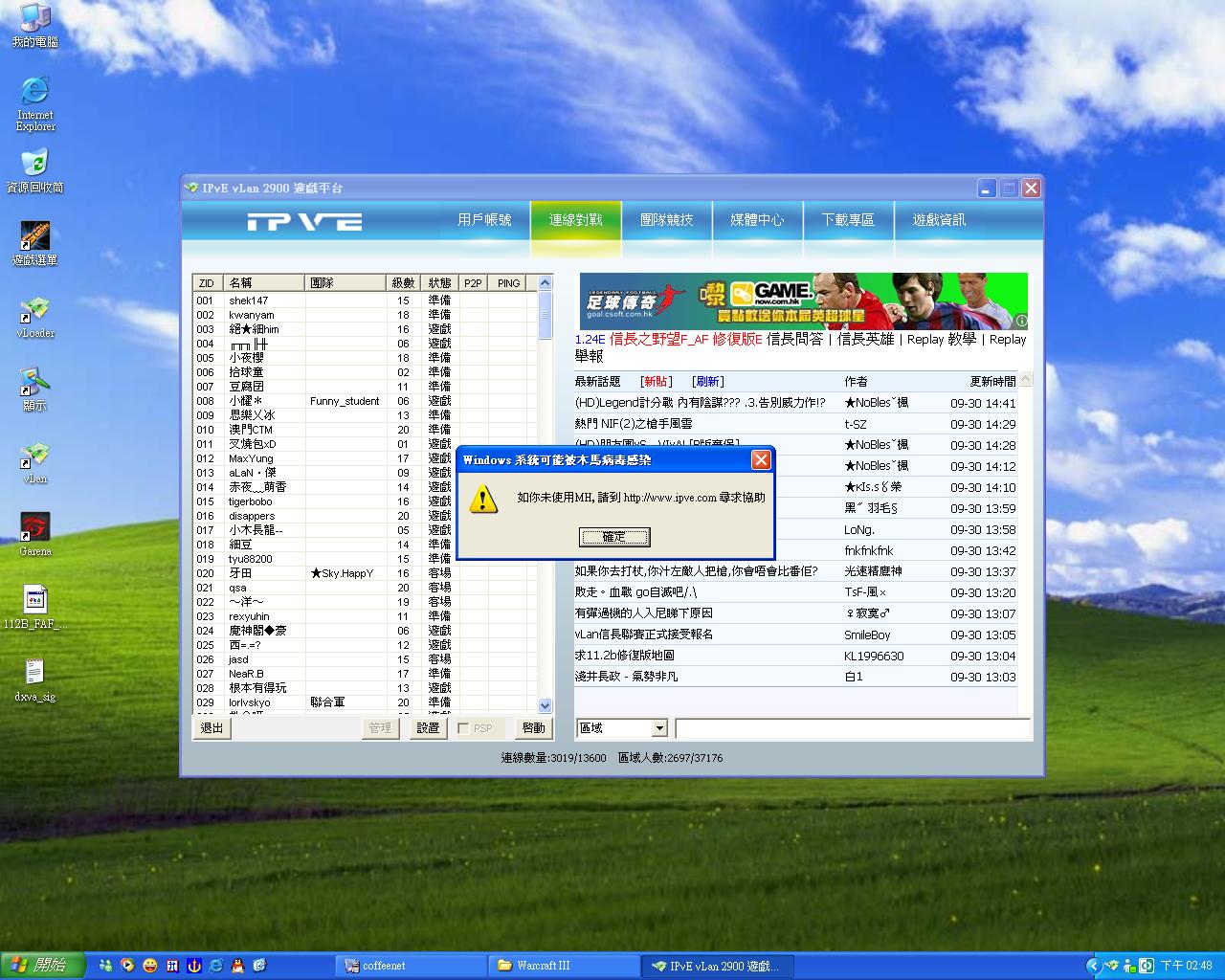Select the vLoader desktop shortcut

coord(35,318)
